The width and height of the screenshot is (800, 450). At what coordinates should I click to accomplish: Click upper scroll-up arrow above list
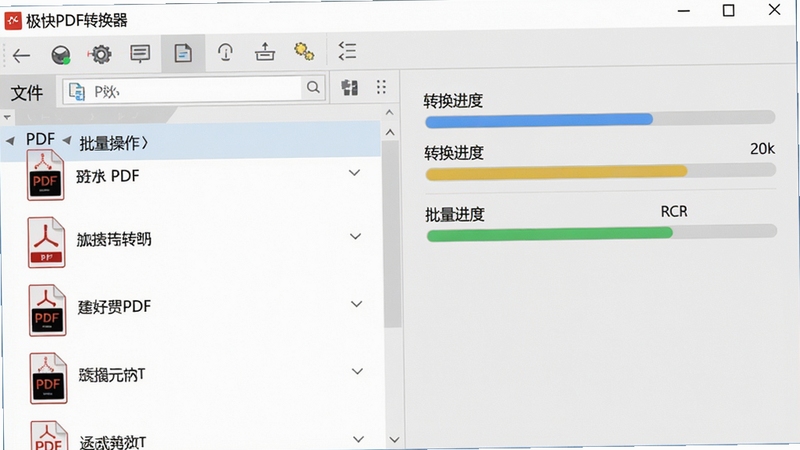[389, 112]
